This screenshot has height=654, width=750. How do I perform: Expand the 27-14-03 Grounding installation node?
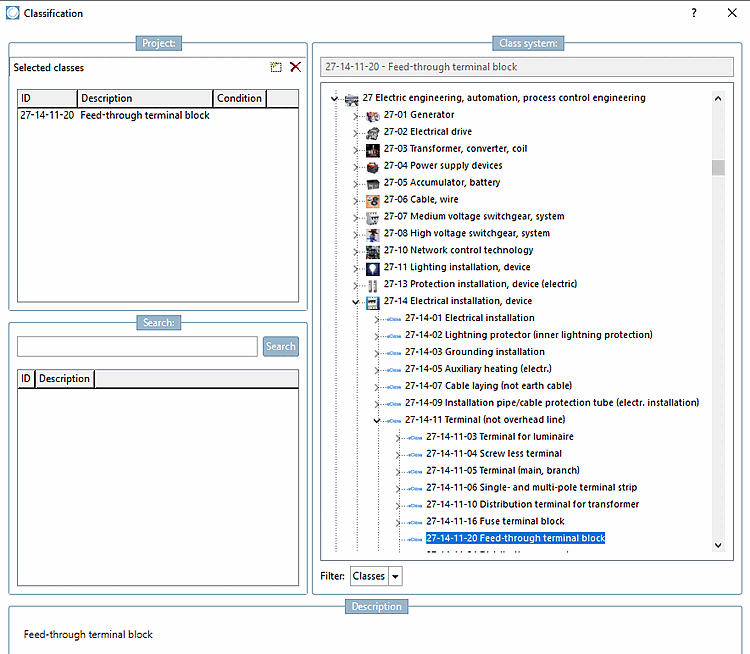coord(376,353)
